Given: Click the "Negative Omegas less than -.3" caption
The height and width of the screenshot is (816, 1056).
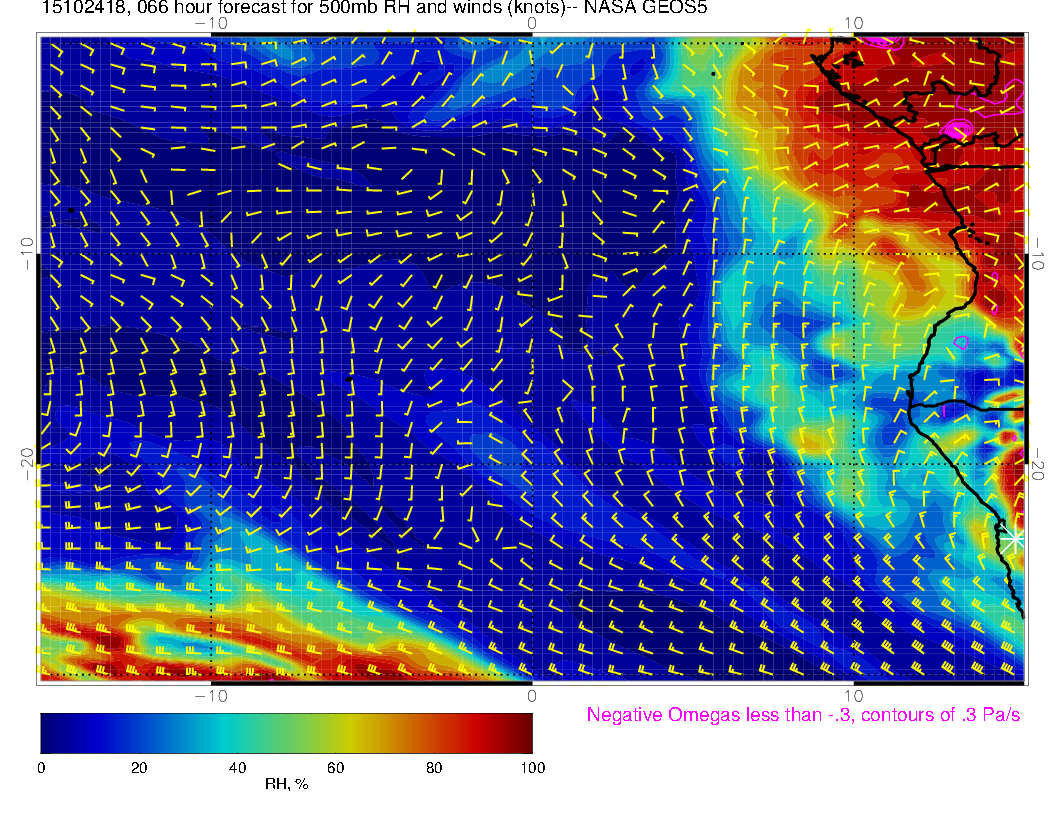Looking at the screenshot, I should coord(803,714).
